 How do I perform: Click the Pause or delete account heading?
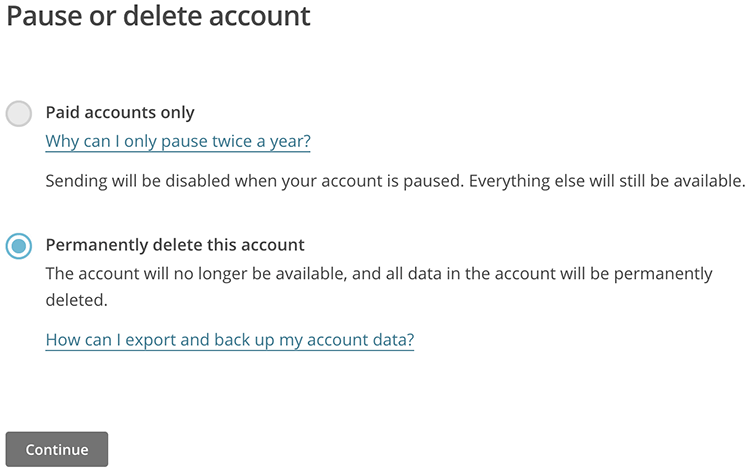tap(159, 17)
